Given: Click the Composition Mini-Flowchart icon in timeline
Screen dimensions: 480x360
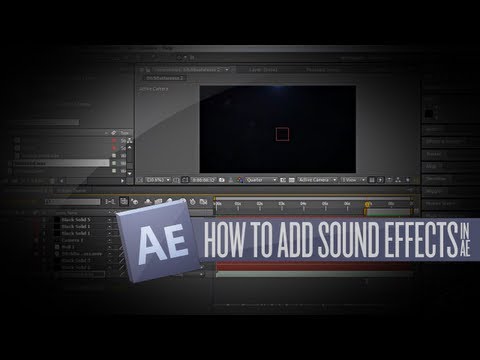Looking at the screenshot, I should pos(110,202).
